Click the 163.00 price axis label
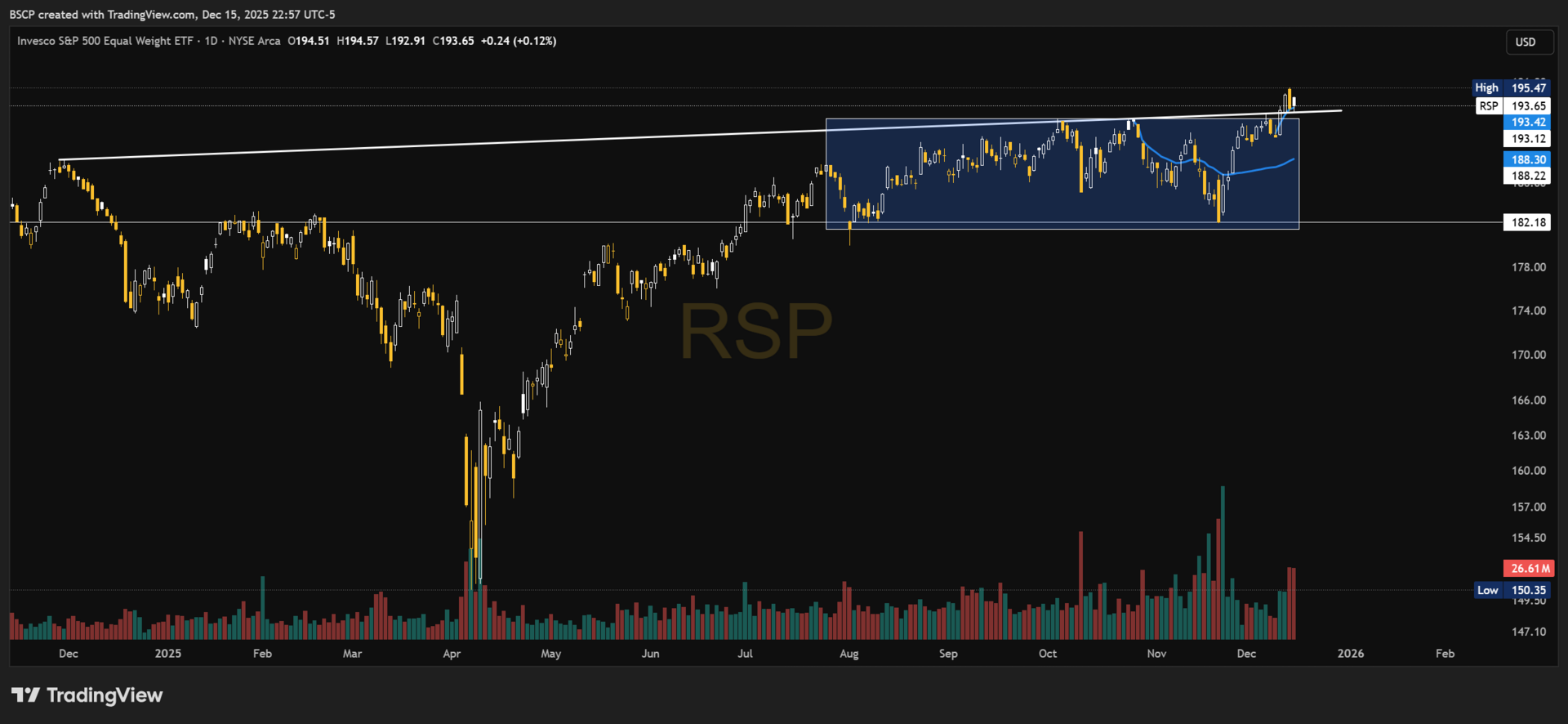1568x724 pixels. (1528, 436)
